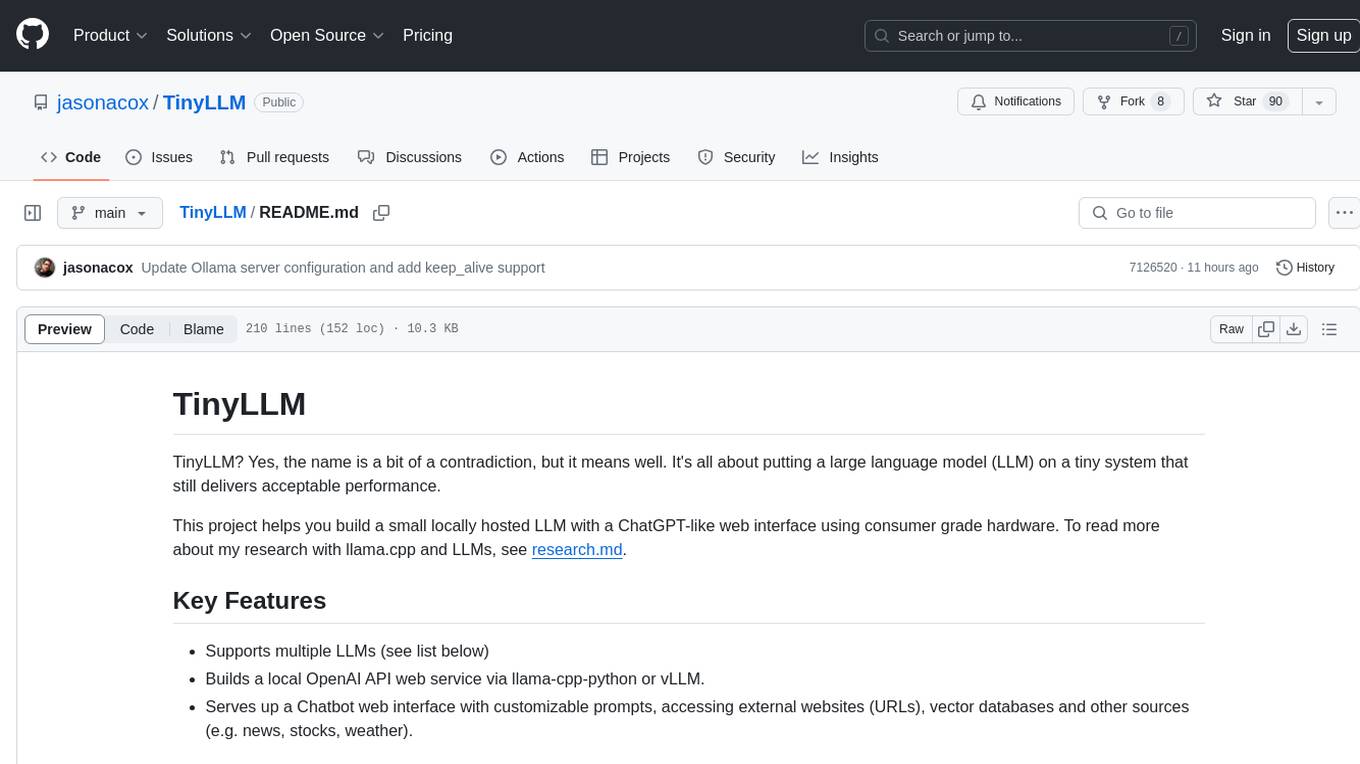The image size is (1360, 764).
Task: Click the 210 lines file info text
Action: [x=351, y=329]
